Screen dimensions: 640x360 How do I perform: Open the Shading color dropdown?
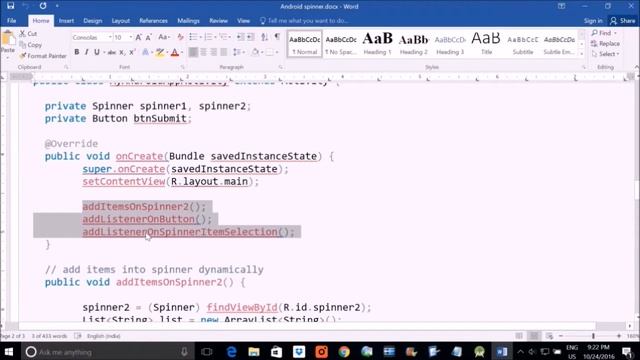pyautogui.click(x=261, y=52)
